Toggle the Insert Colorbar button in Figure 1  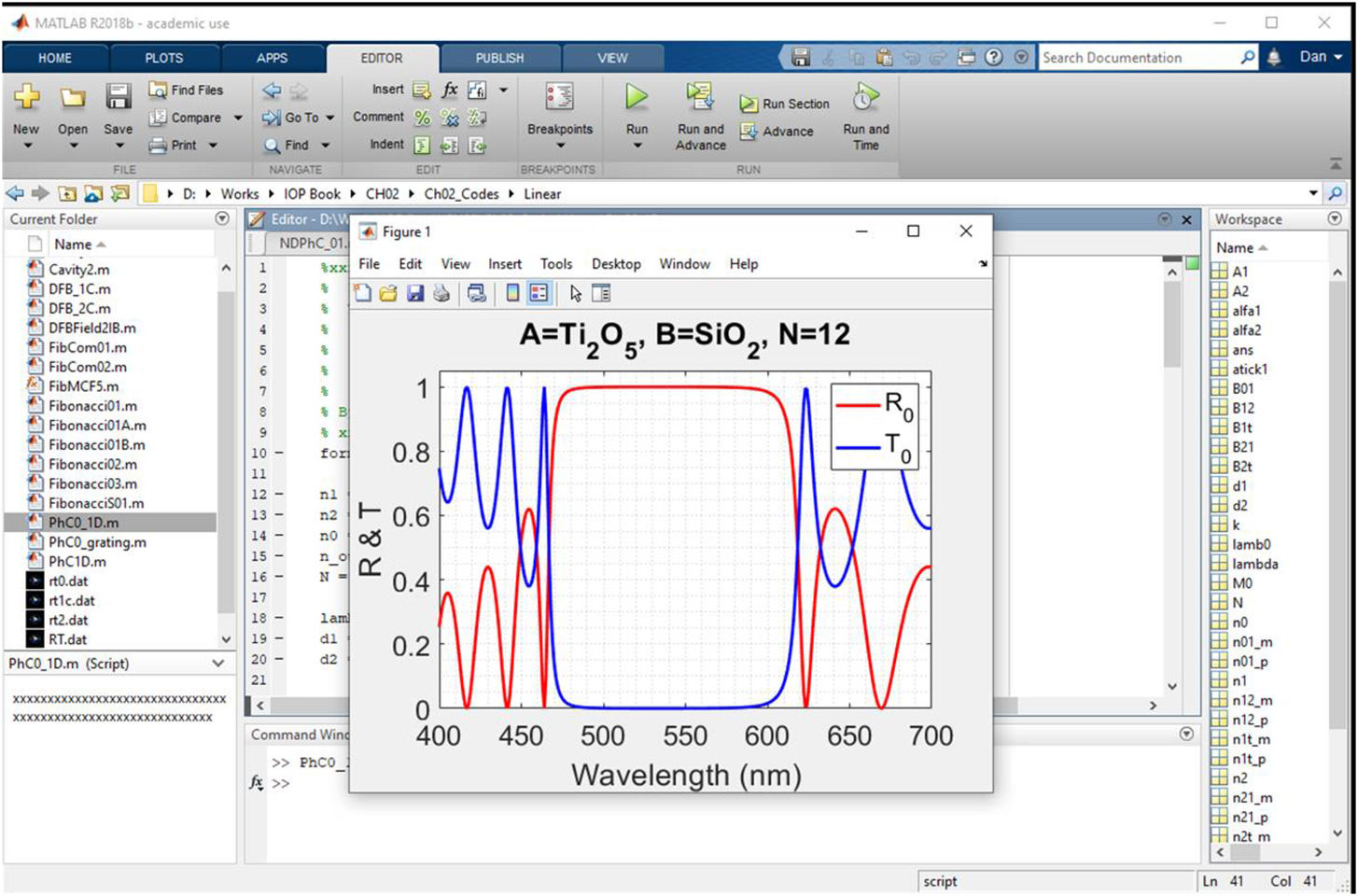coord(512,294)
